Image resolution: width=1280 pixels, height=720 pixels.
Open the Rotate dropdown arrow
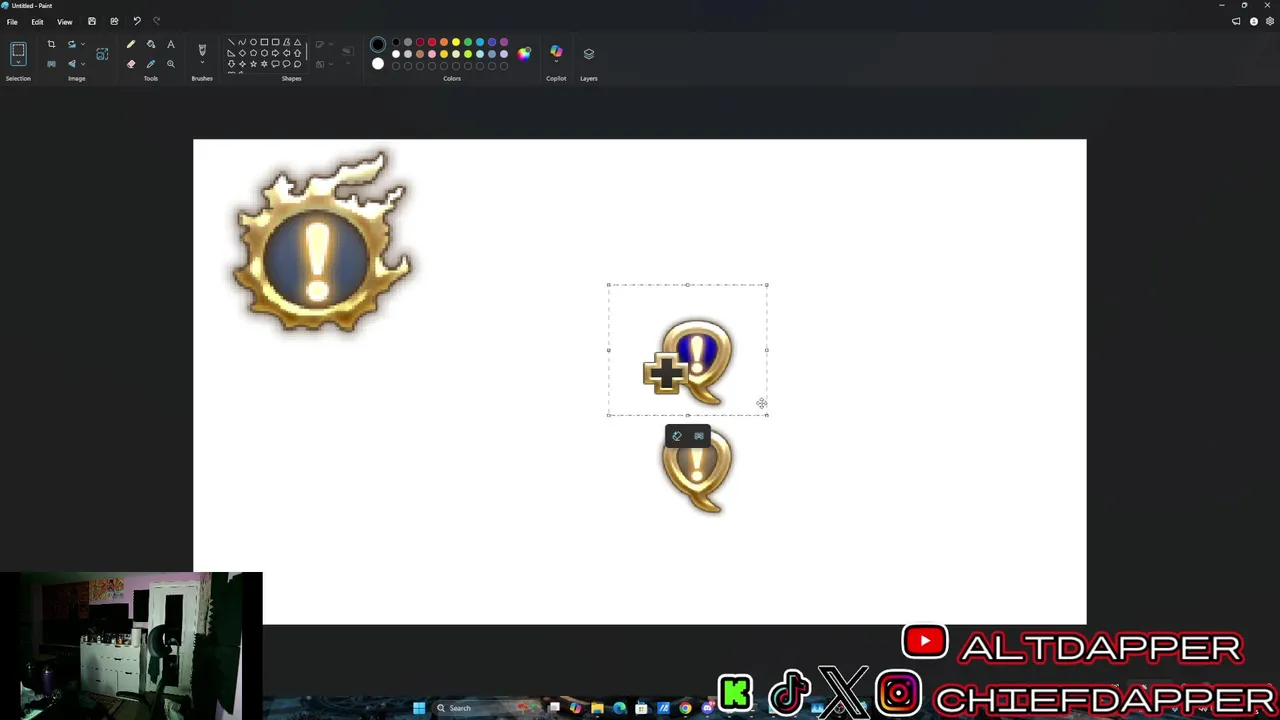(x=83, y=44)
